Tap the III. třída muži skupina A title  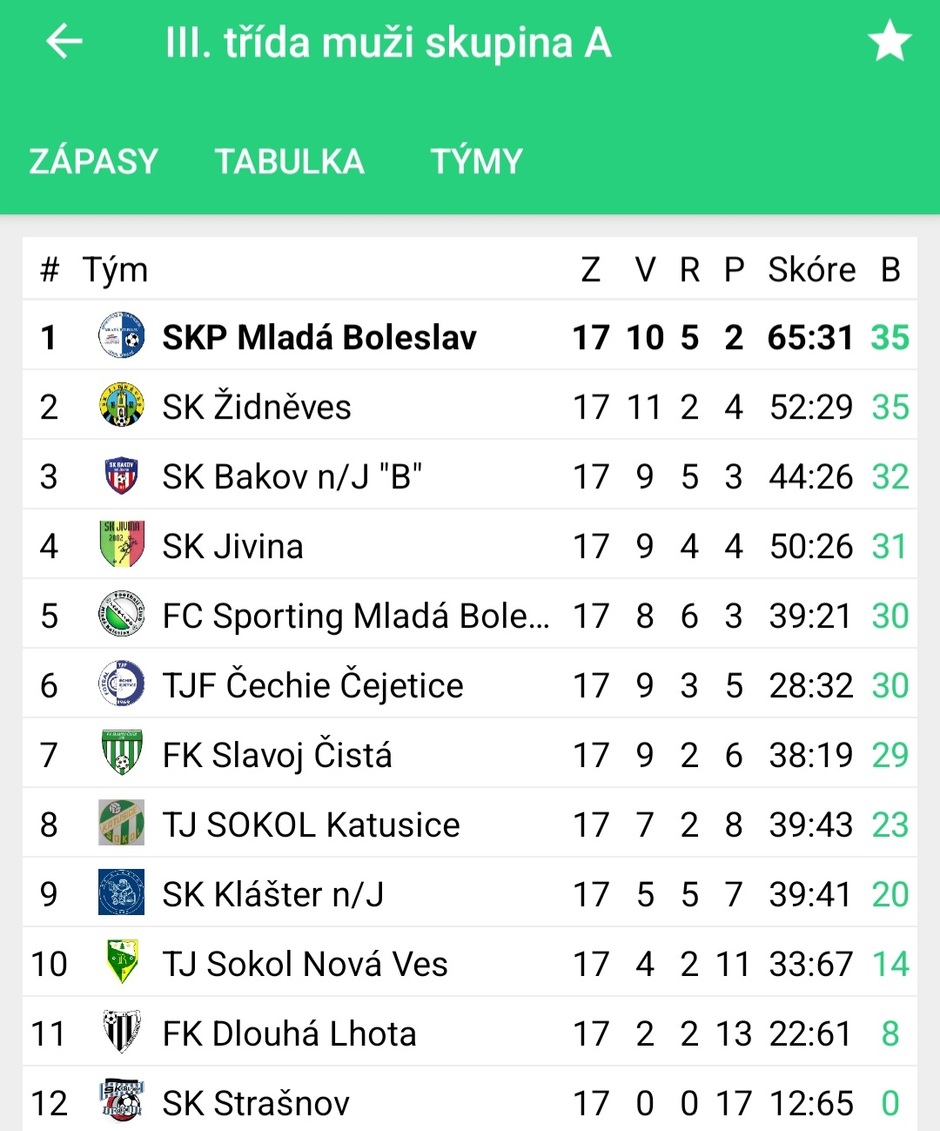(x=388, y=43)
